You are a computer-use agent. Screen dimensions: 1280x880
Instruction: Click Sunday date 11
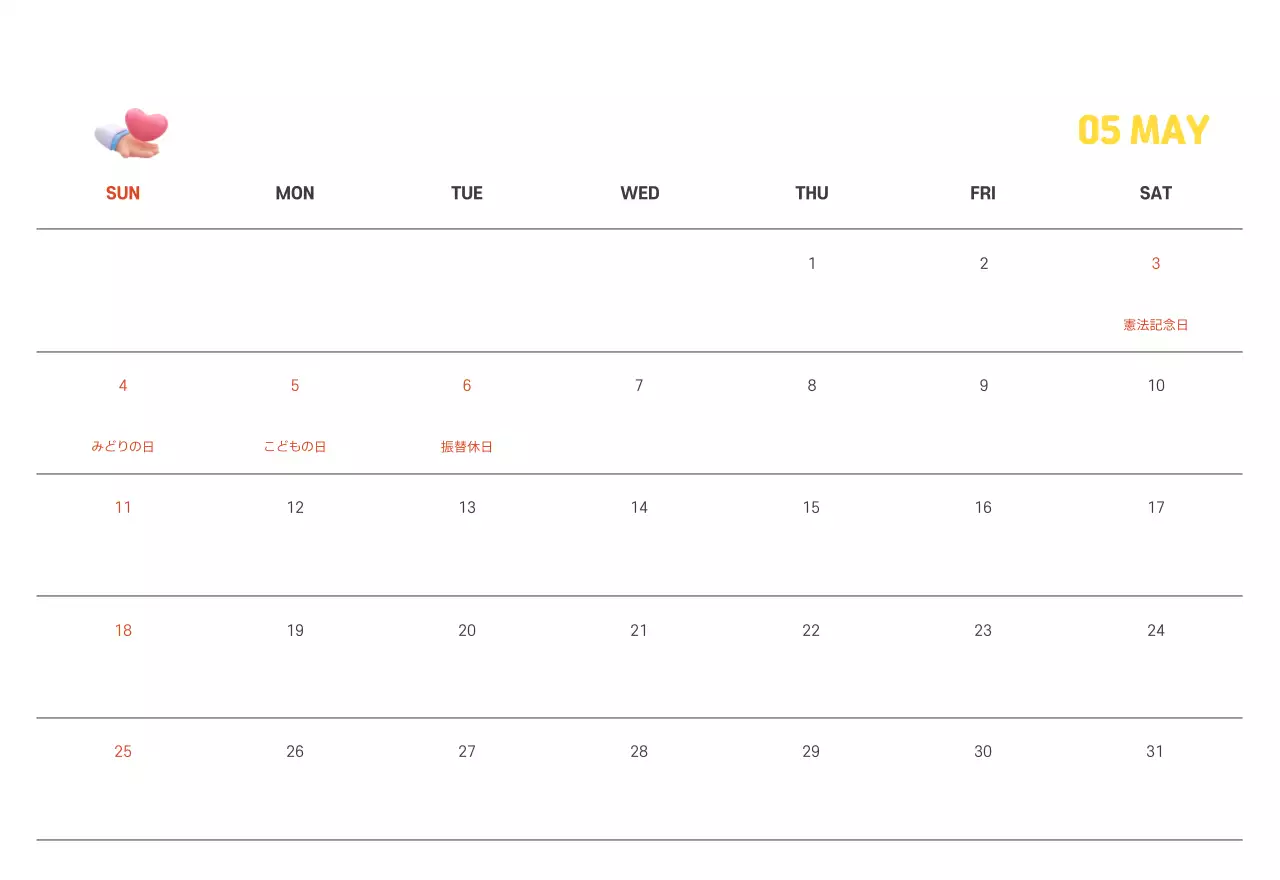pyautogui.click(x=123, y=507)
